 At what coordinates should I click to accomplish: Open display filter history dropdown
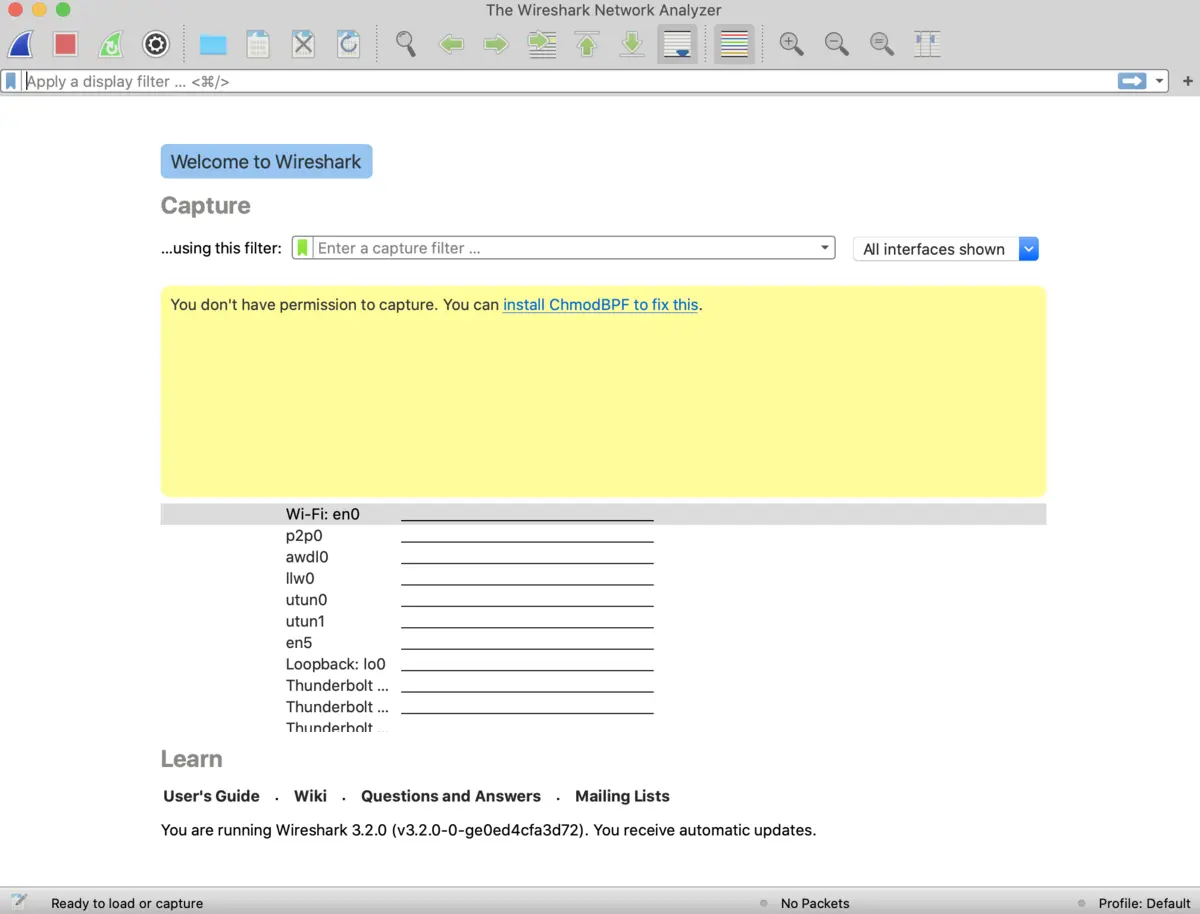pyautogui.click(x=1159, y=81)
